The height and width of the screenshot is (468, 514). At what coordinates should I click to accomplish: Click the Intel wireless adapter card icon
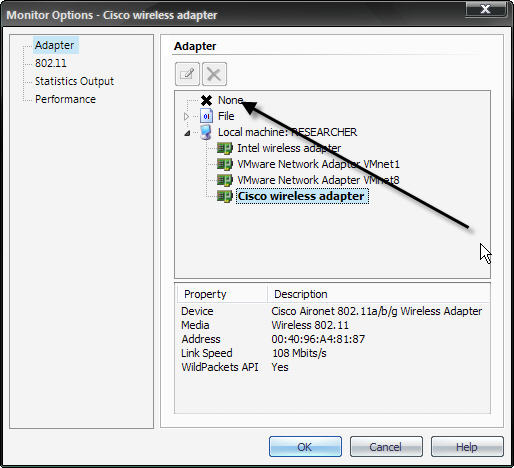point(225,148)
